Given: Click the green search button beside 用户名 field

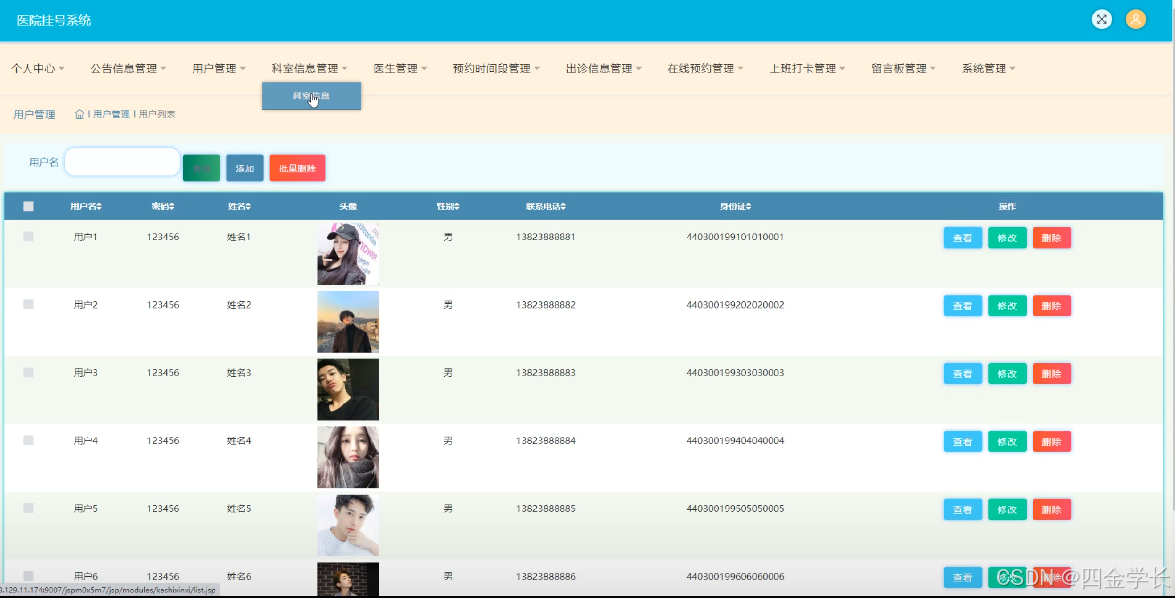Looking at the screenshot, I should point(202,168).
